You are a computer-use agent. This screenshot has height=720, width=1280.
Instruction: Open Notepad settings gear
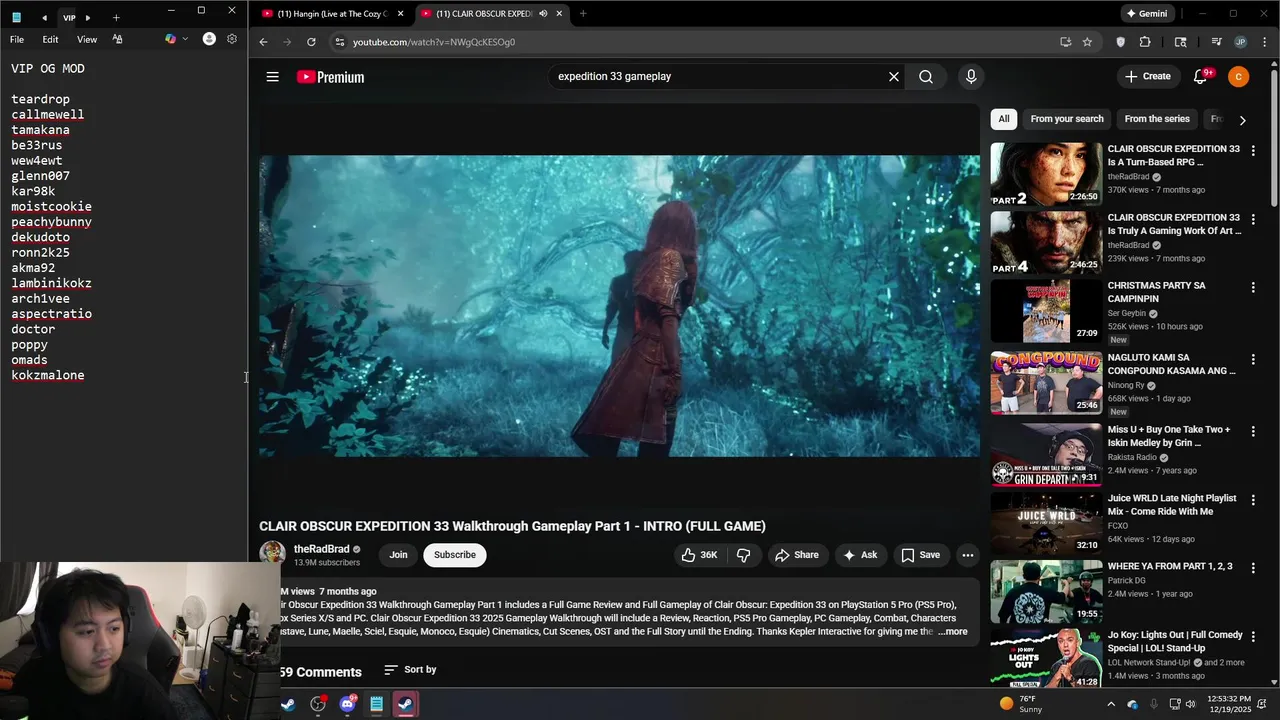click(x=232, y=39)
